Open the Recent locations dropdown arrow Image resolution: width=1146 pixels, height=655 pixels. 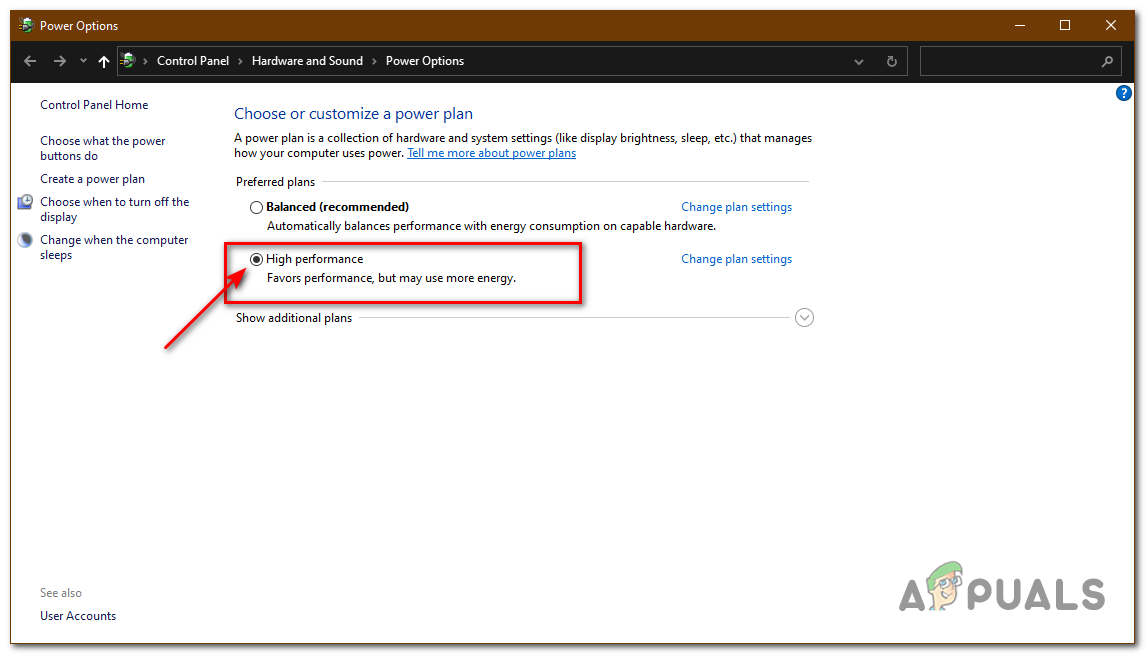pos(83,61)
